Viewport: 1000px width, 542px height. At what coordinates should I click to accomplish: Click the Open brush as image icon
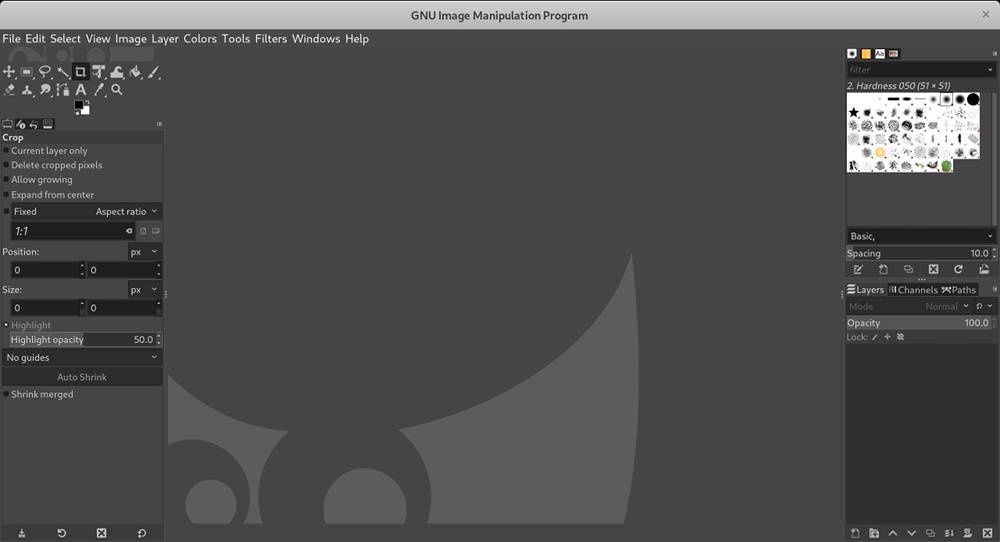(x=984, y=269)
